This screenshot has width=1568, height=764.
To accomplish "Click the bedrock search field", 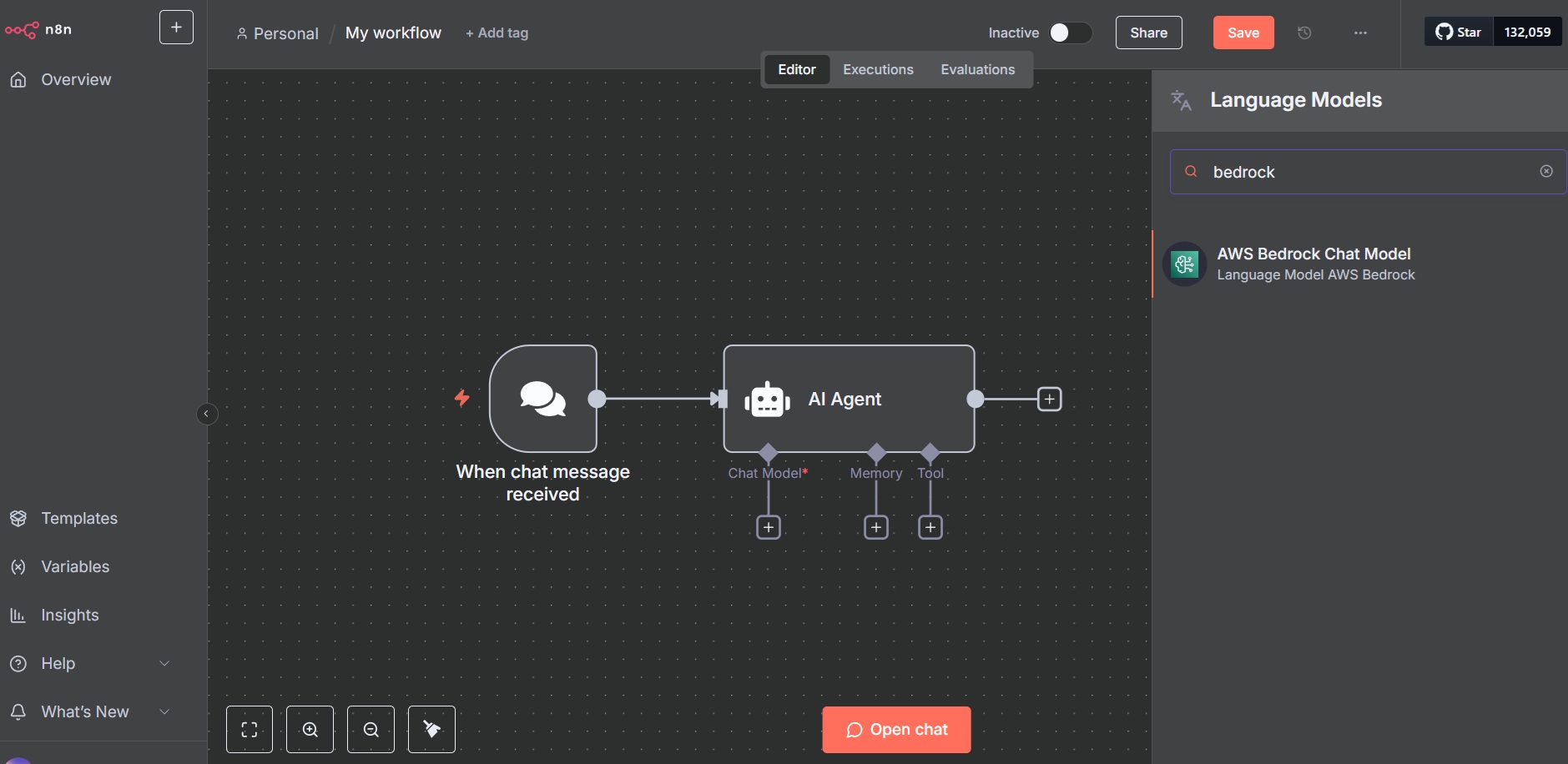I will pos(1368,172).
